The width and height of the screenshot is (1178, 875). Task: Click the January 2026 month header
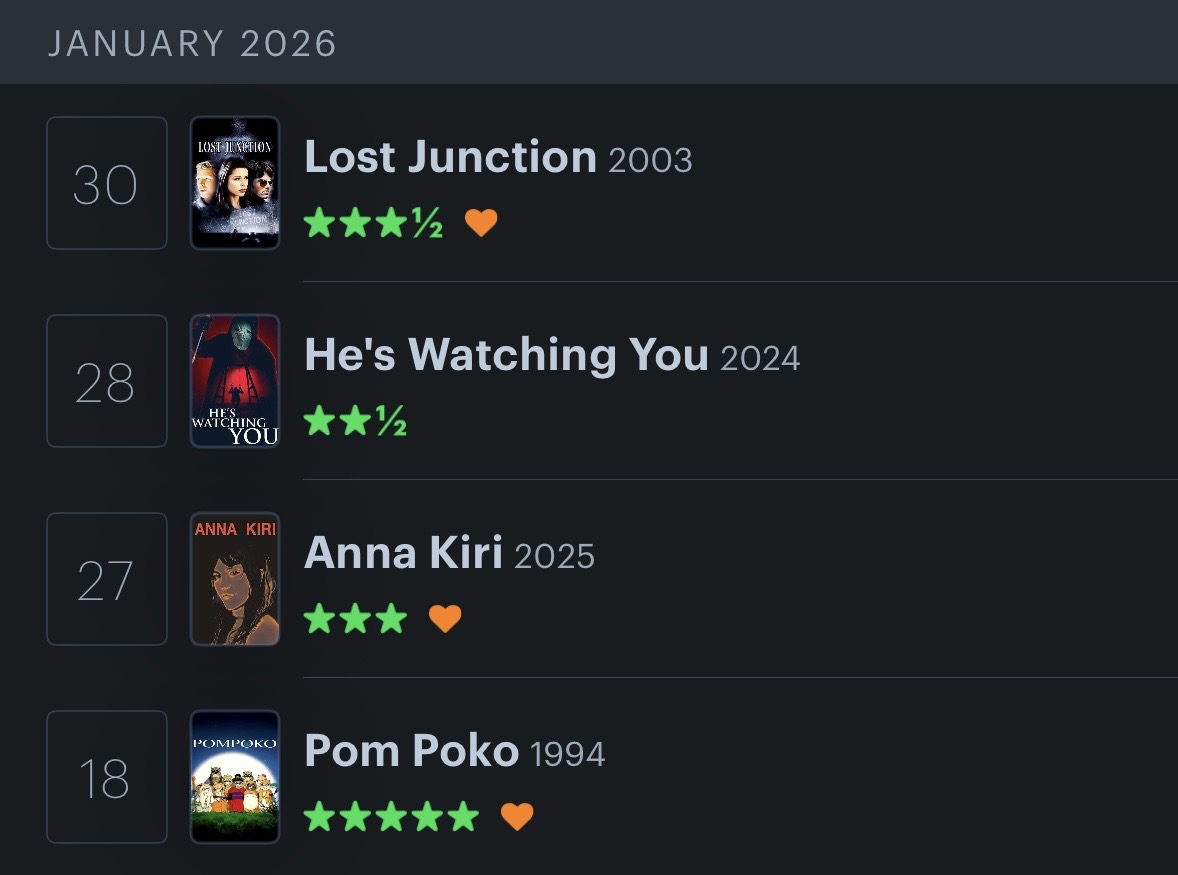(x=192, y=44)
